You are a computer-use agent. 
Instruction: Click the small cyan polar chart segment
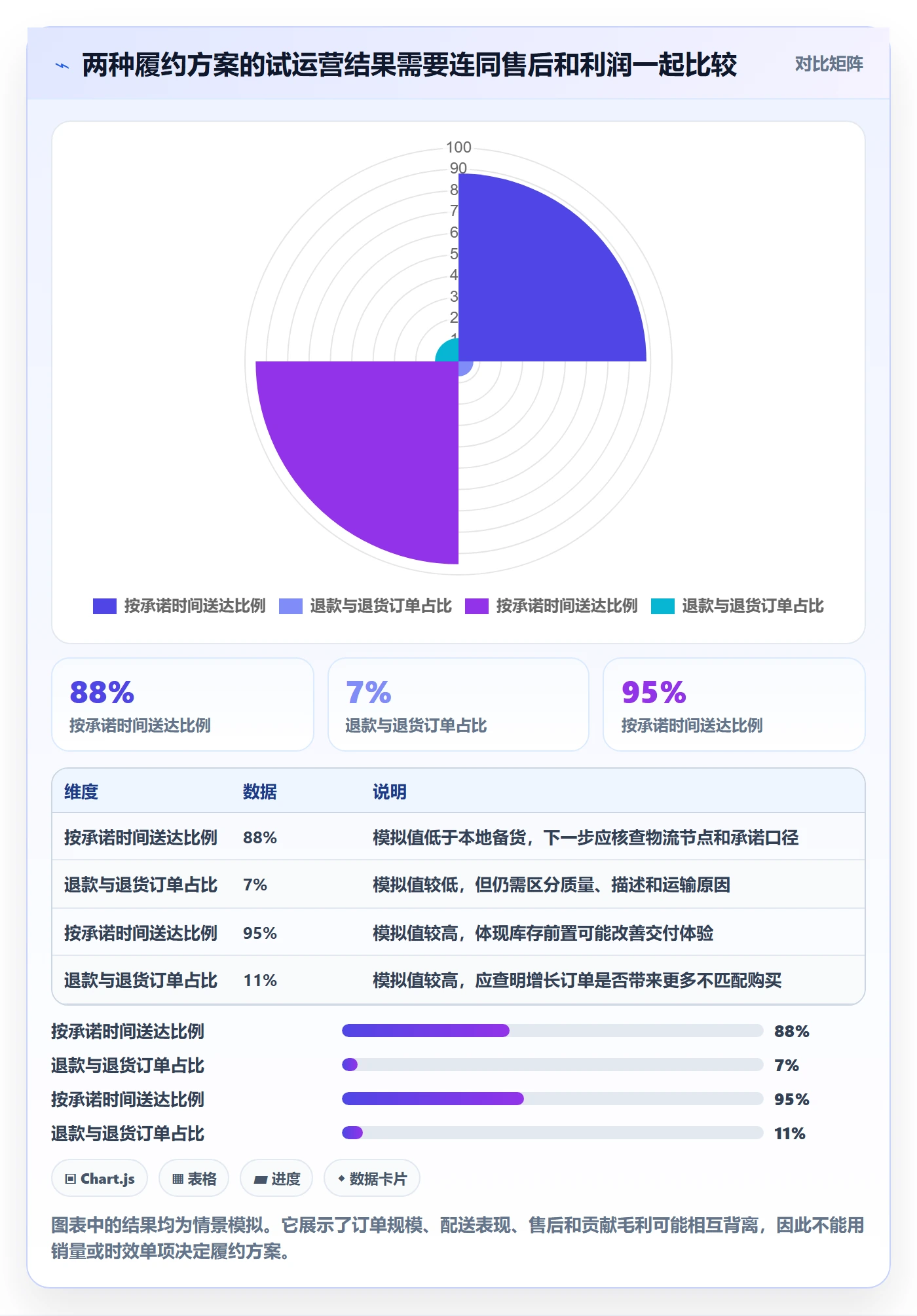pyautogui.click(x=449, y=352)
